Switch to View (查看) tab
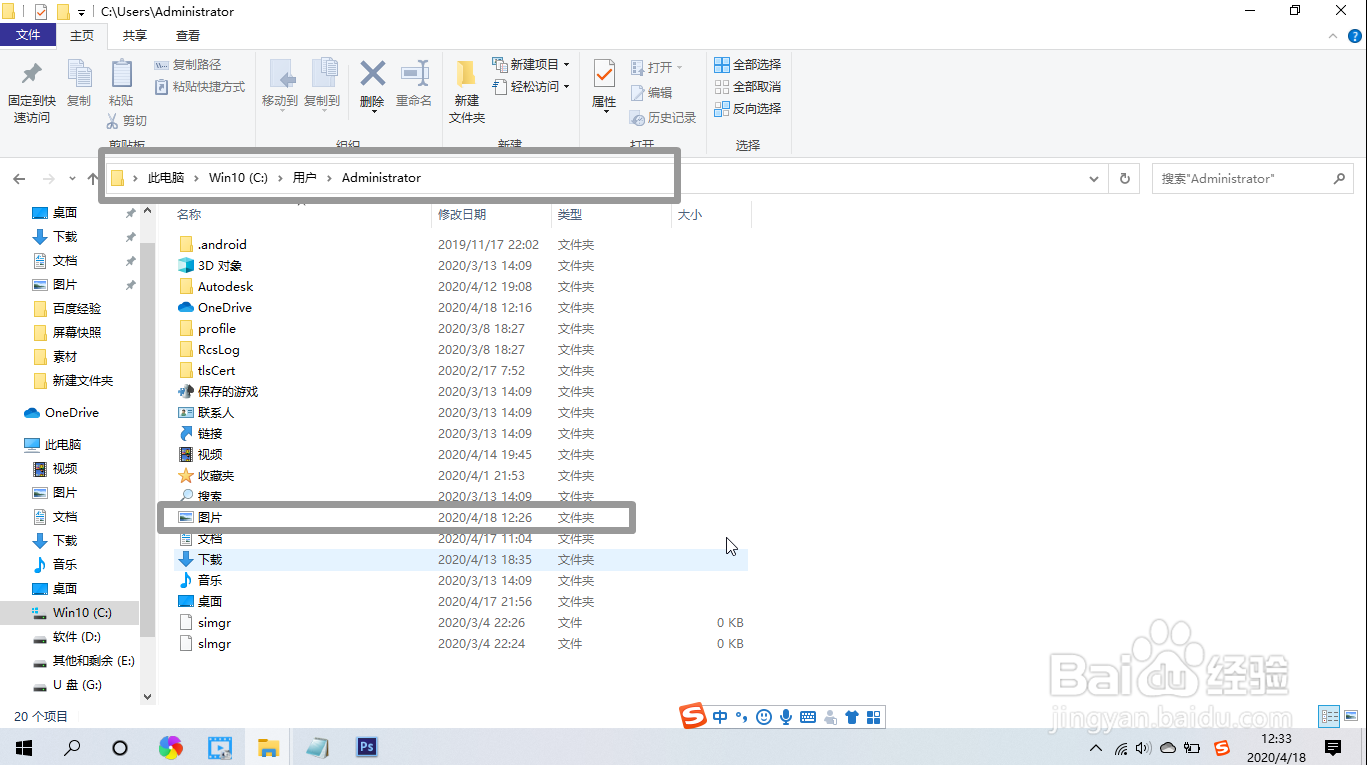The width and height of the screenshot is (1367, 765). click(x=188, y=35)
